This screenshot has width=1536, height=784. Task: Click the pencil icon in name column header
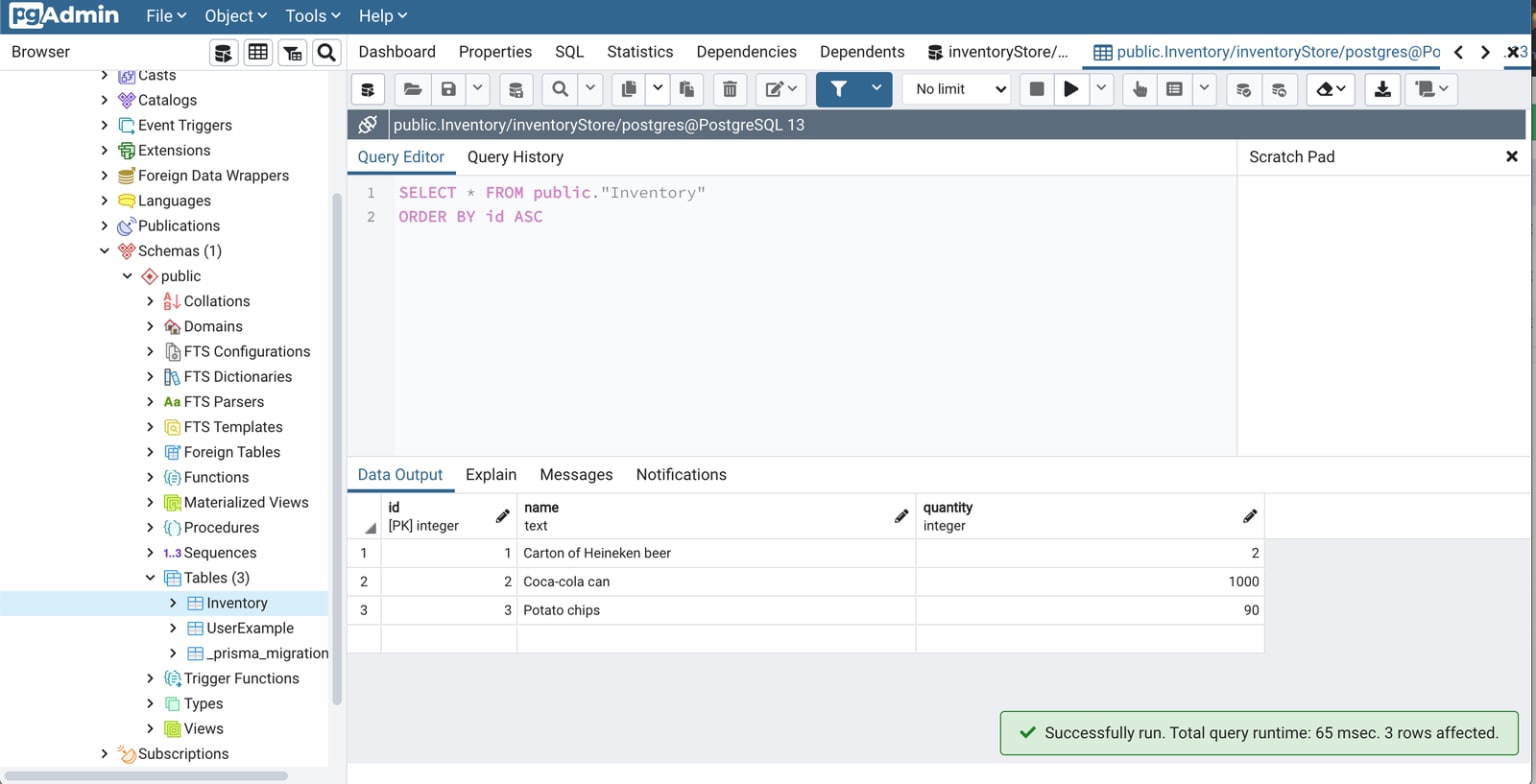click(x=902, y=516)
